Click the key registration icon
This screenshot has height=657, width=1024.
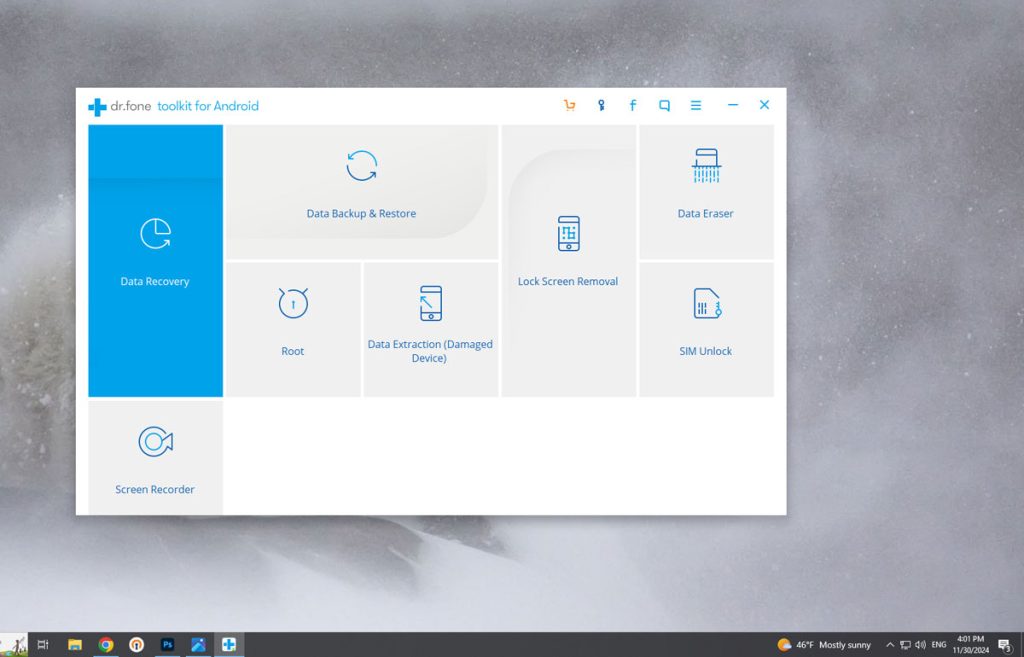coord(601,105)
